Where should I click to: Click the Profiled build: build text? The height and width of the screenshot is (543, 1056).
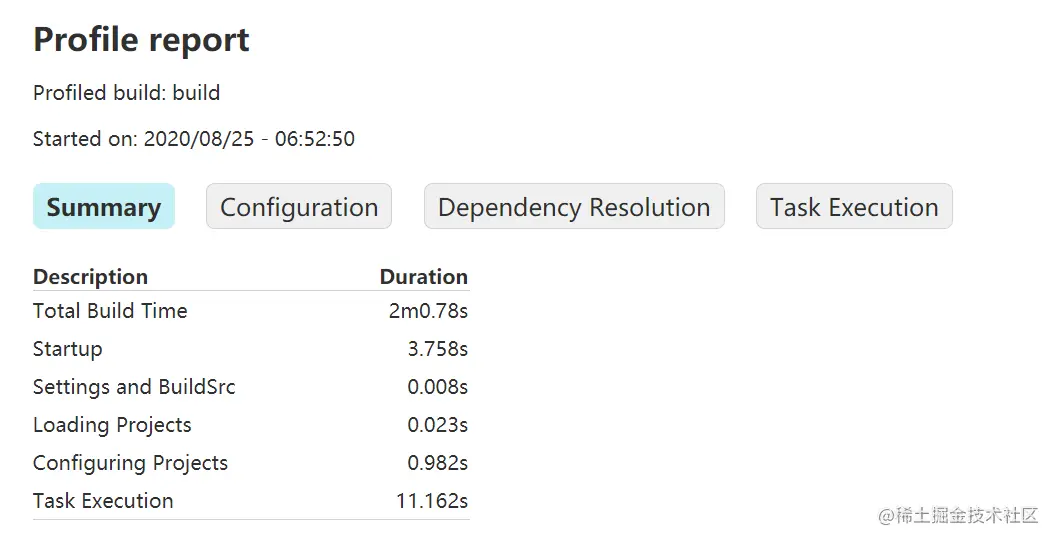(127, 92)
